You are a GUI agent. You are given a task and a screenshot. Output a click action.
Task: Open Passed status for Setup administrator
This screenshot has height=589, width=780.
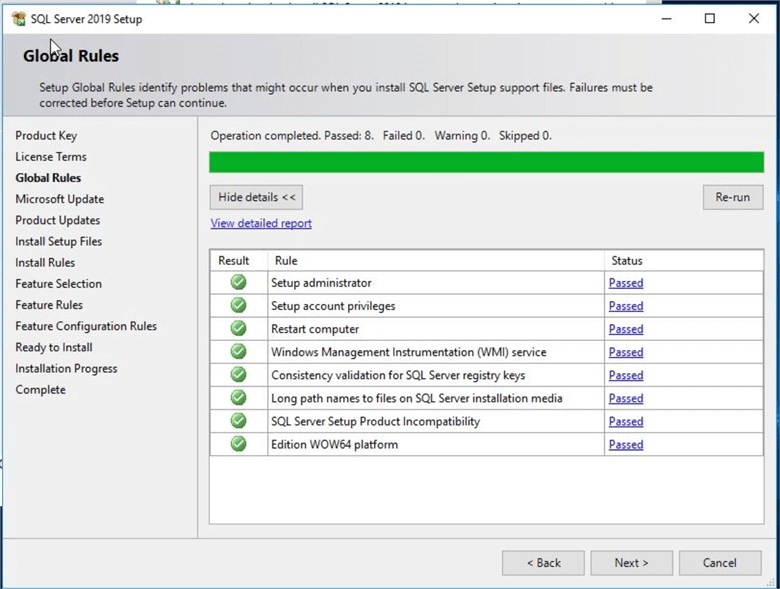coord(626,283)
